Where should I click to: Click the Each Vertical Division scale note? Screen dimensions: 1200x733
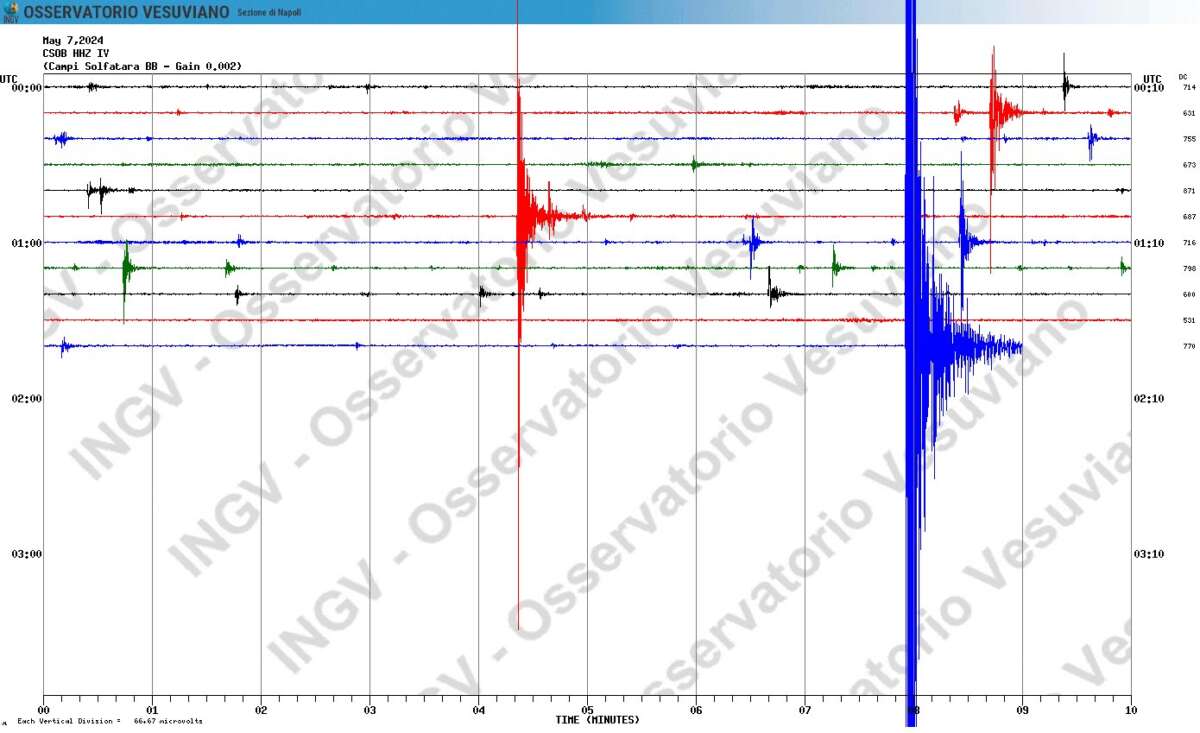click(109, 721)
